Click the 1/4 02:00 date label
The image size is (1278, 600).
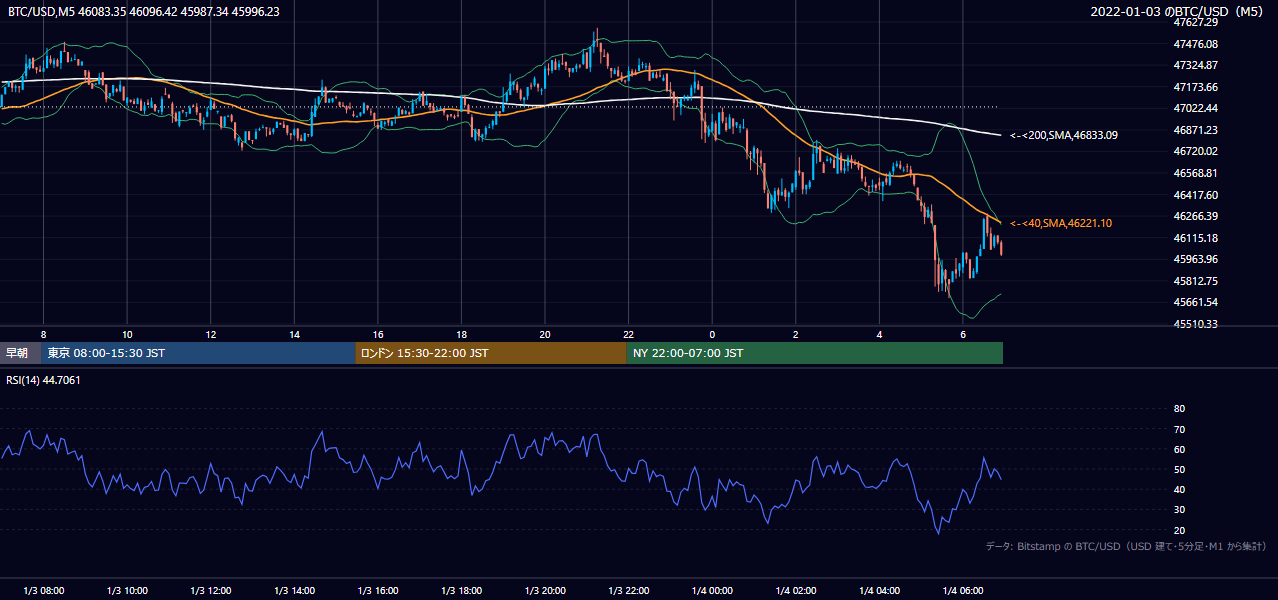point(796,591)
